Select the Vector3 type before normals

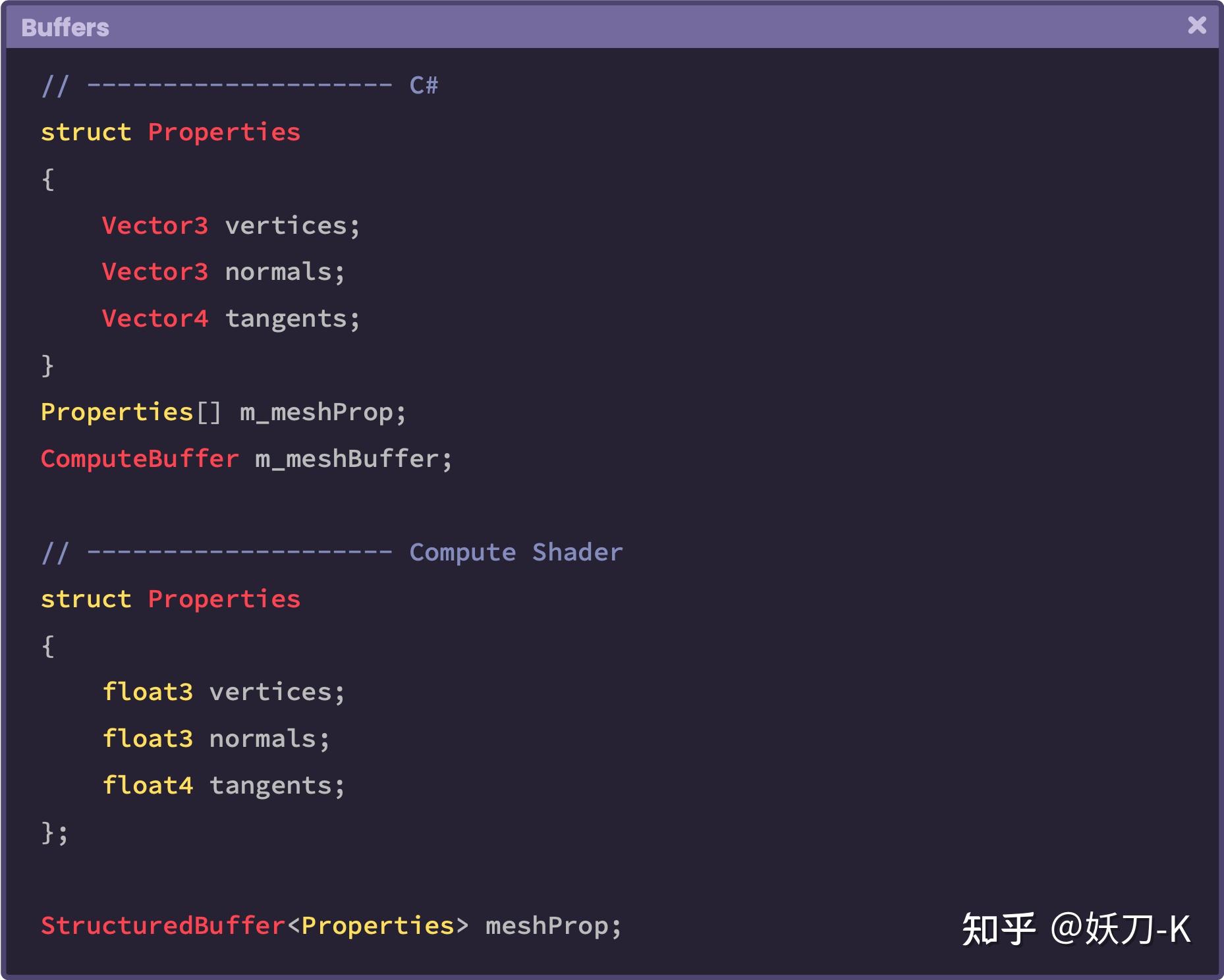coord(155,272)
